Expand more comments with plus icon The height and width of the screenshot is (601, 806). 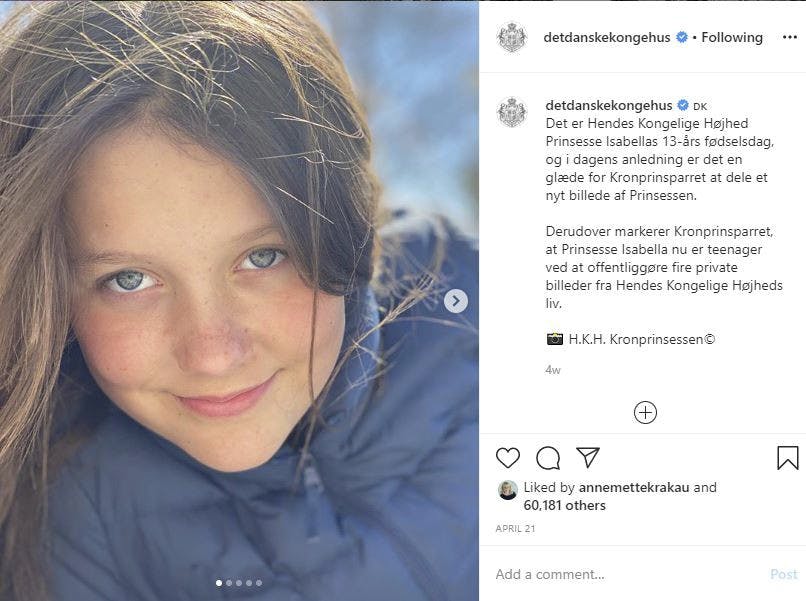pos(645,412)
